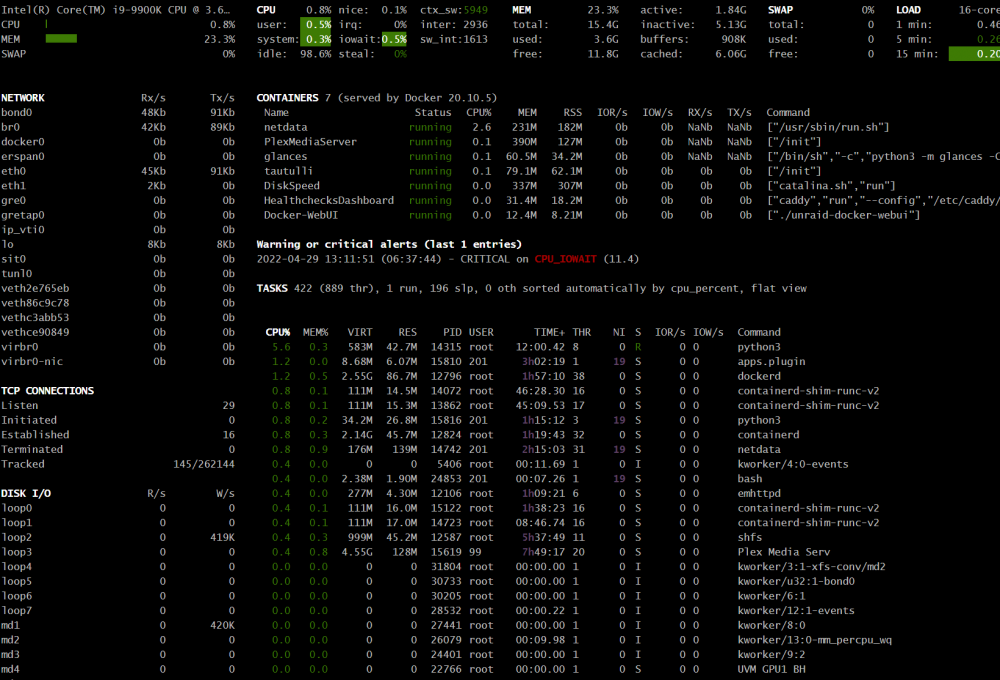The image size is (1000, 680).
Task: Click the Listen connections label
Action: [19, 405]
